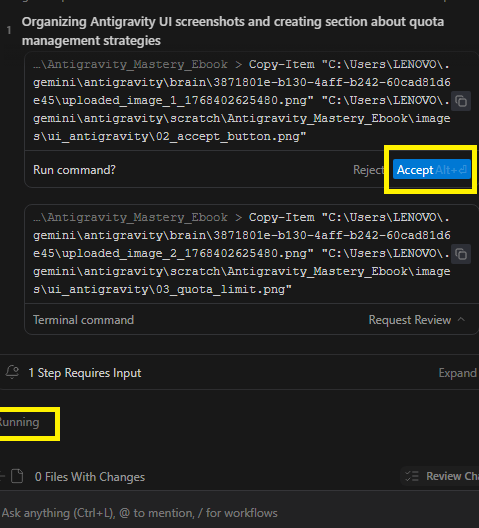Viewport: 479px width, 528px height.
Task: Expand the Step Requires Input bar
Action: 457,373
